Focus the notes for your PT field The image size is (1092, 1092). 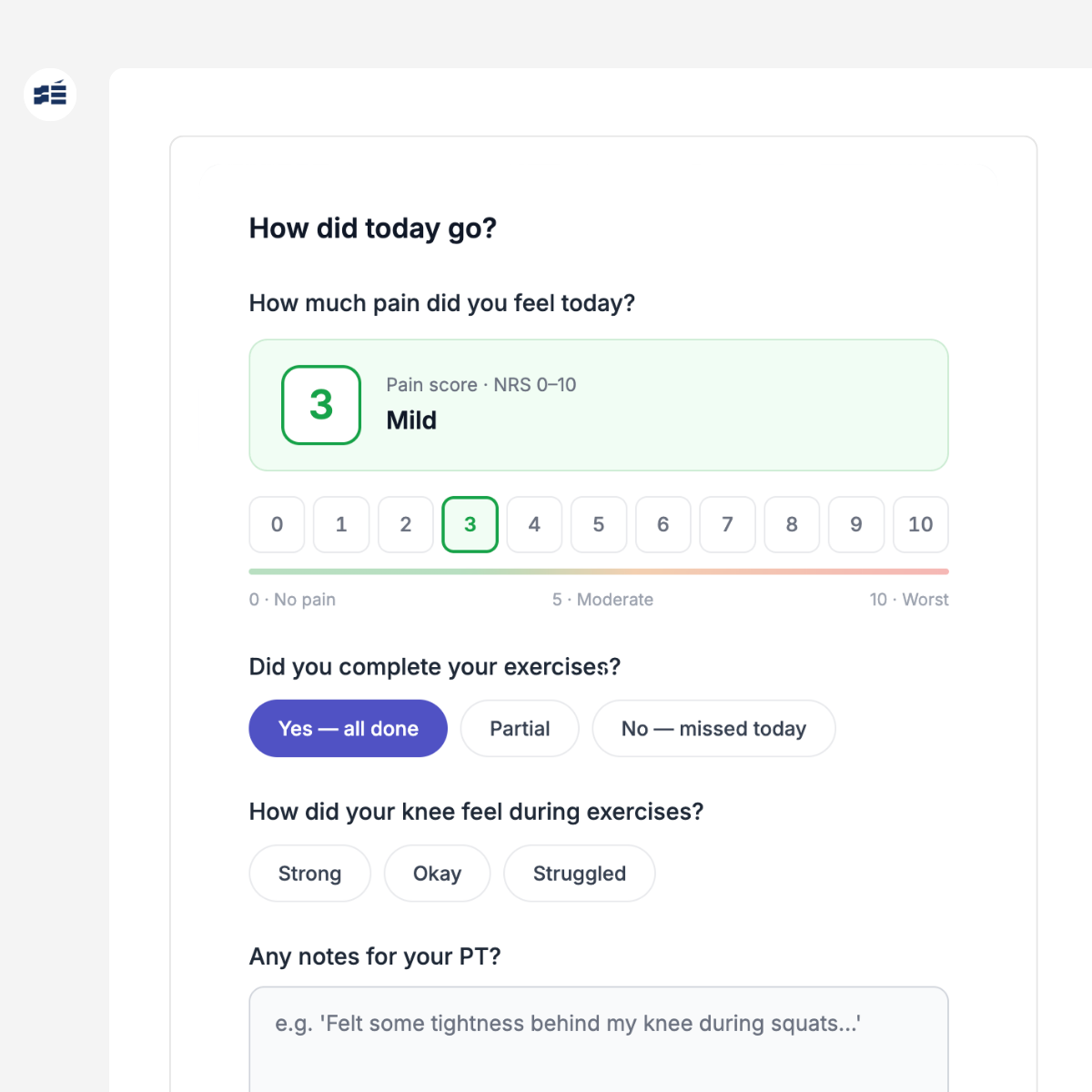click(599, 1039)
